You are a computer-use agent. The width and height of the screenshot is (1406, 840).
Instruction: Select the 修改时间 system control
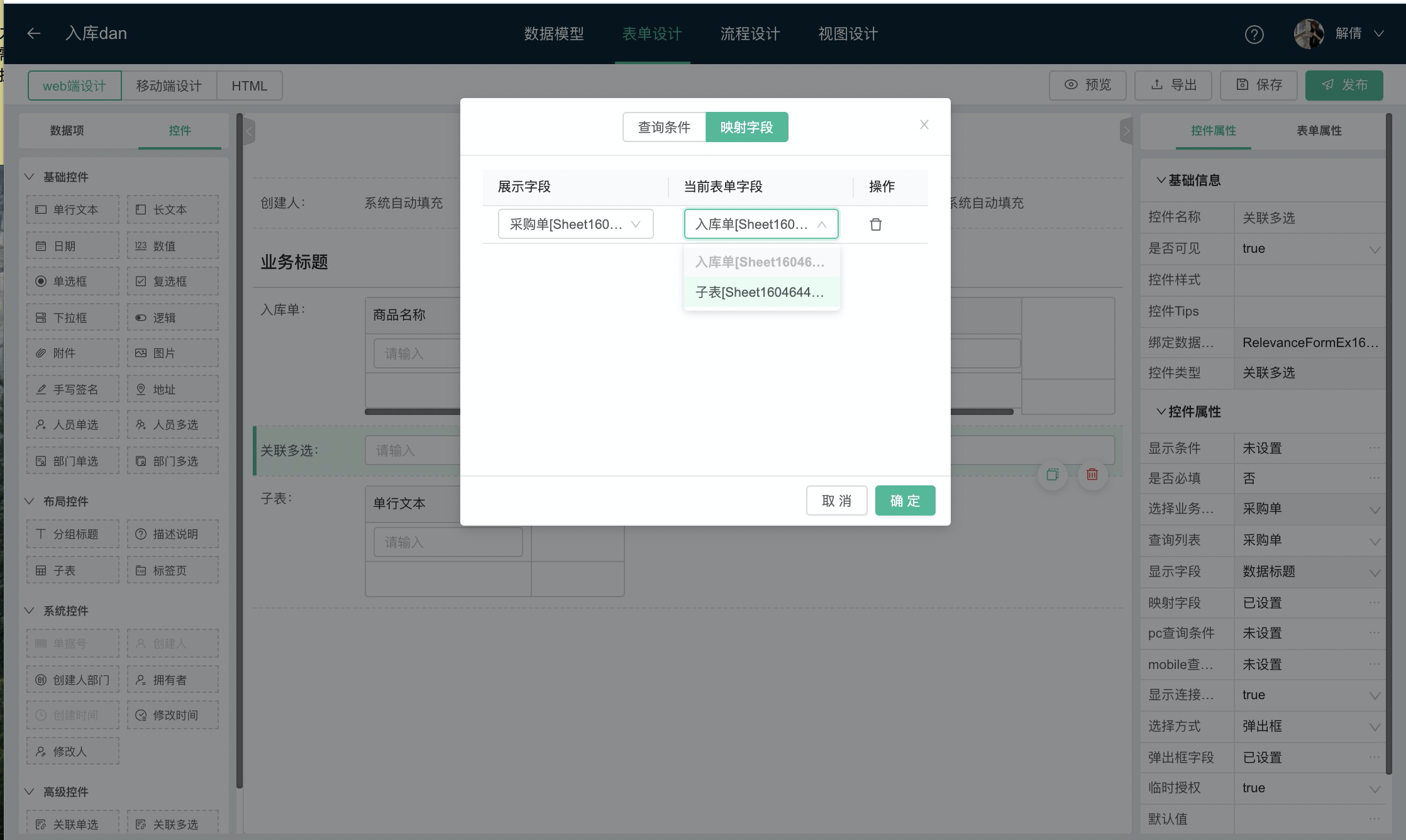click(x=173, y=715)
